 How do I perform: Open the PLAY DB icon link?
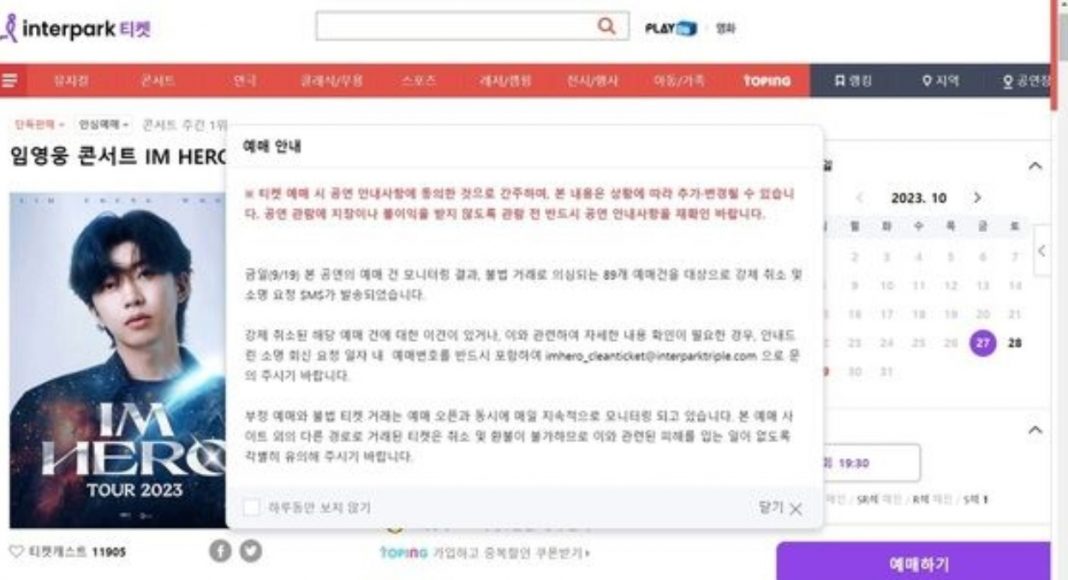pyautogui.click(x=671, y=28)
